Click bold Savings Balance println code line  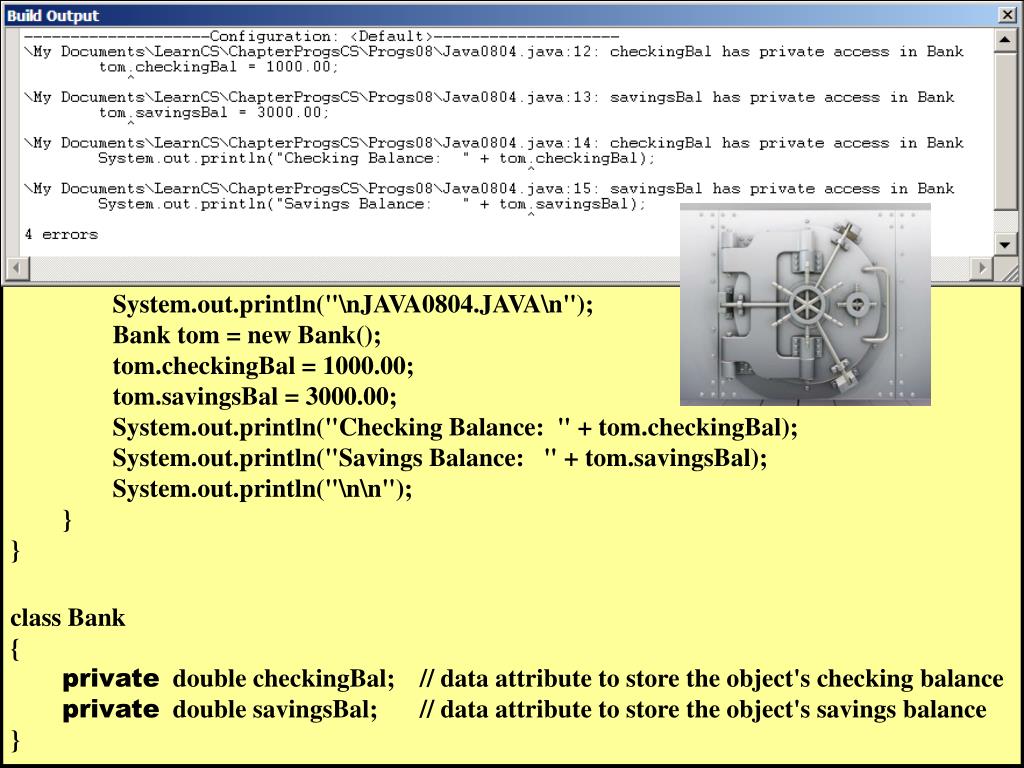(440, 458)
